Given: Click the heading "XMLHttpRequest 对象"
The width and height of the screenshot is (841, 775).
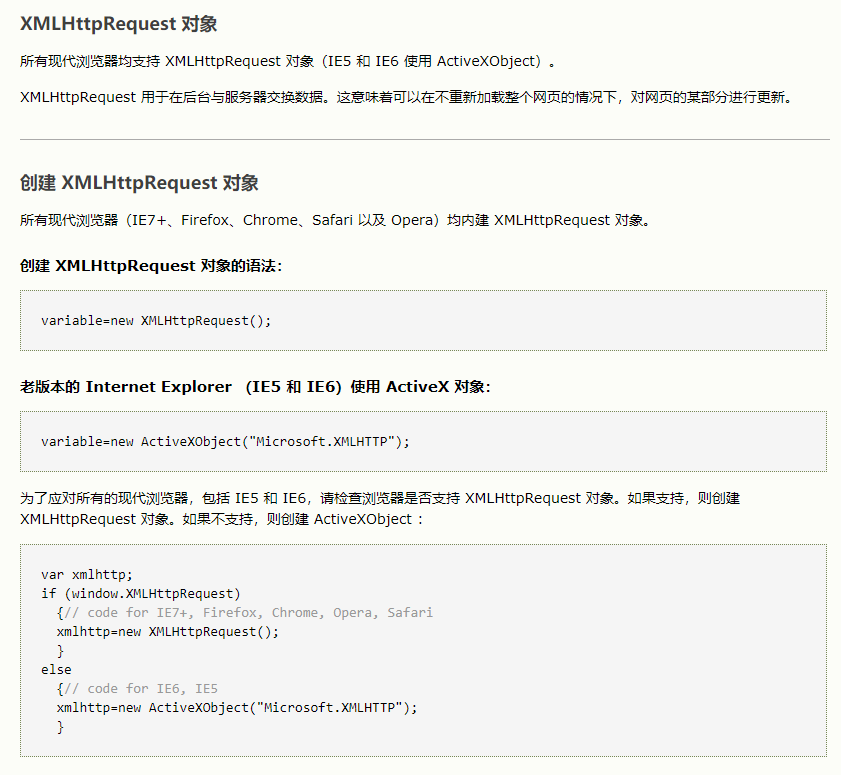Looking at the screenshot, I should 119,24.
